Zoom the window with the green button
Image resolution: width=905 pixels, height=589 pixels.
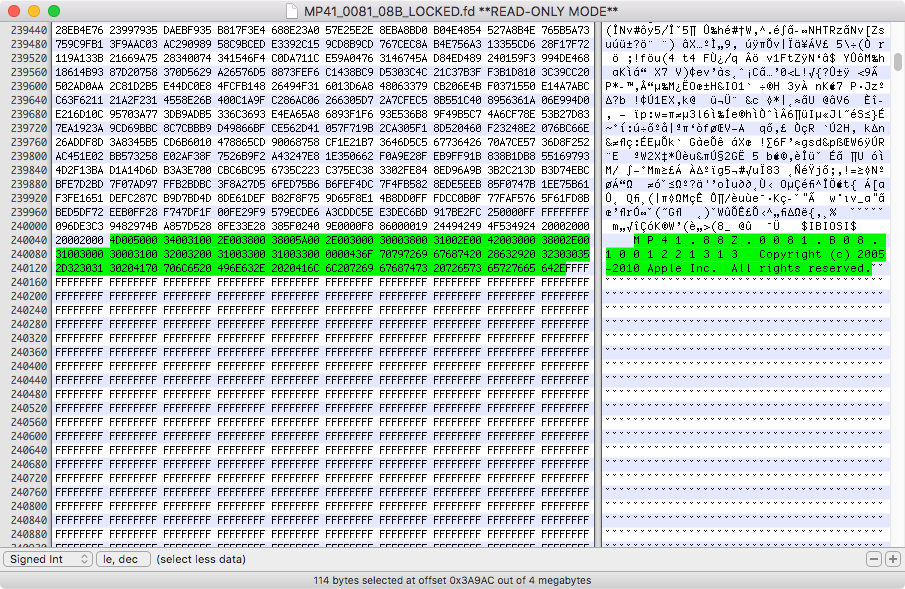tap(54, 11)
